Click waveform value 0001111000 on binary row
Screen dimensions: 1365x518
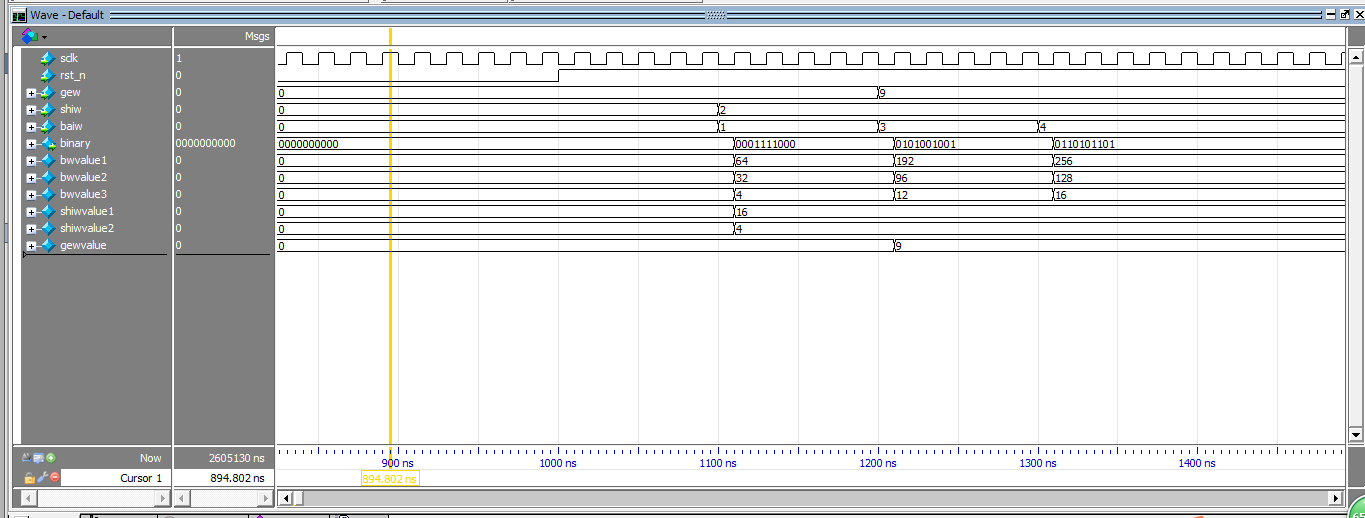(x=765, y=144)
